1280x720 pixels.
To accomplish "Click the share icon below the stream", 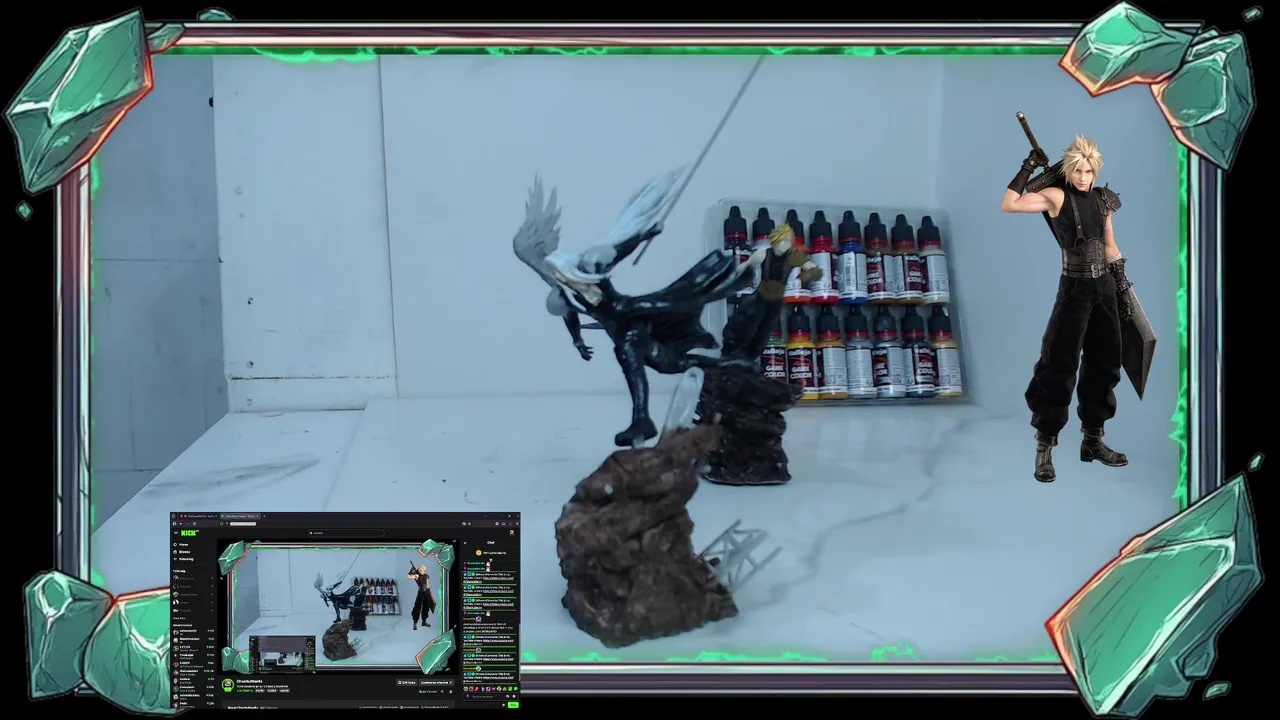I will pyautogui.click(x=442, y=691).
